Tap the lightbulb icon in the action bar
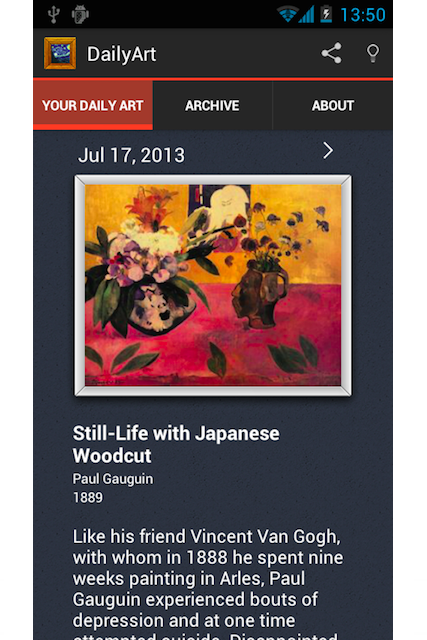The width and height of the screenshot is (427, 640). coord(372,53)
